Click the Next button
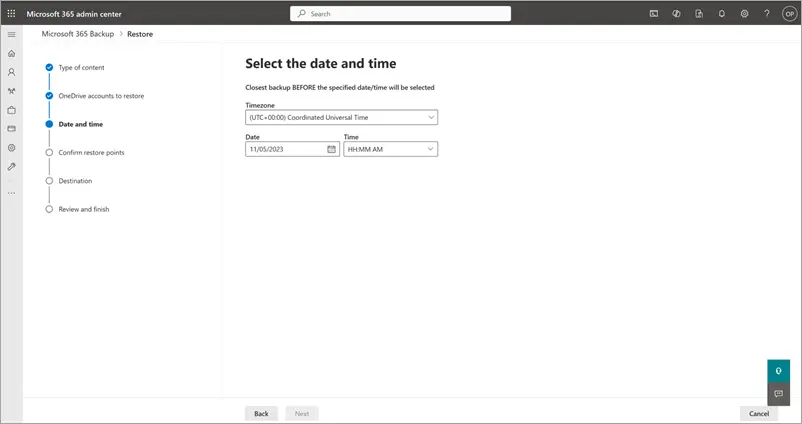The height and width of the screenshot is (424, 802). [x=302, y=413]
